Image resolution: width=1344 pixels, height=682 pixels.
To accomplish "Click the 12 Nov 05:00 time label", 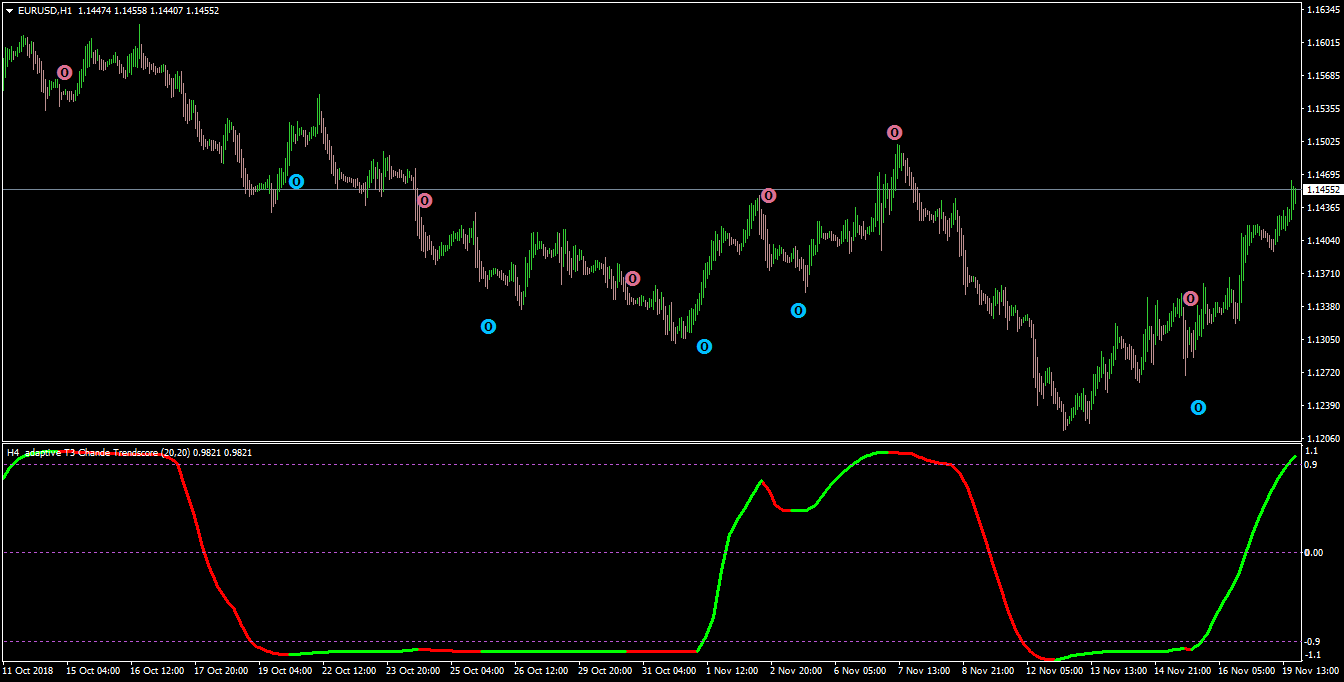I will coord(1053,671).
